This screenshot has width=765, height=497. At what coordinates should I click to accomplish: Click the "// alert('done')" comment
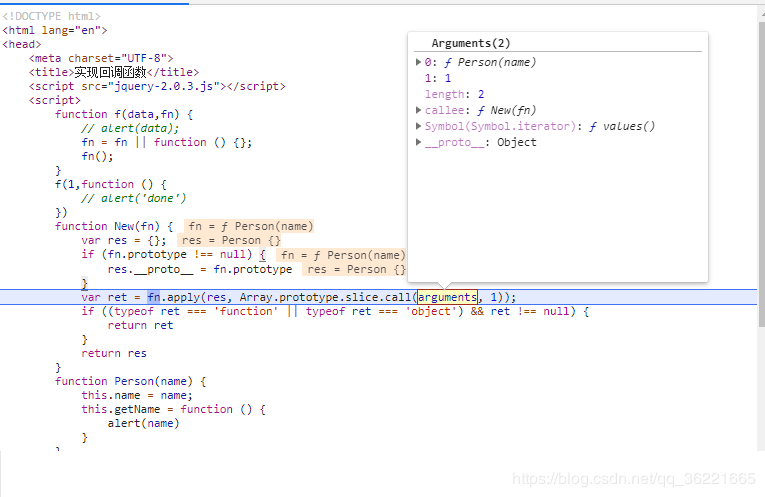[134, 199]
